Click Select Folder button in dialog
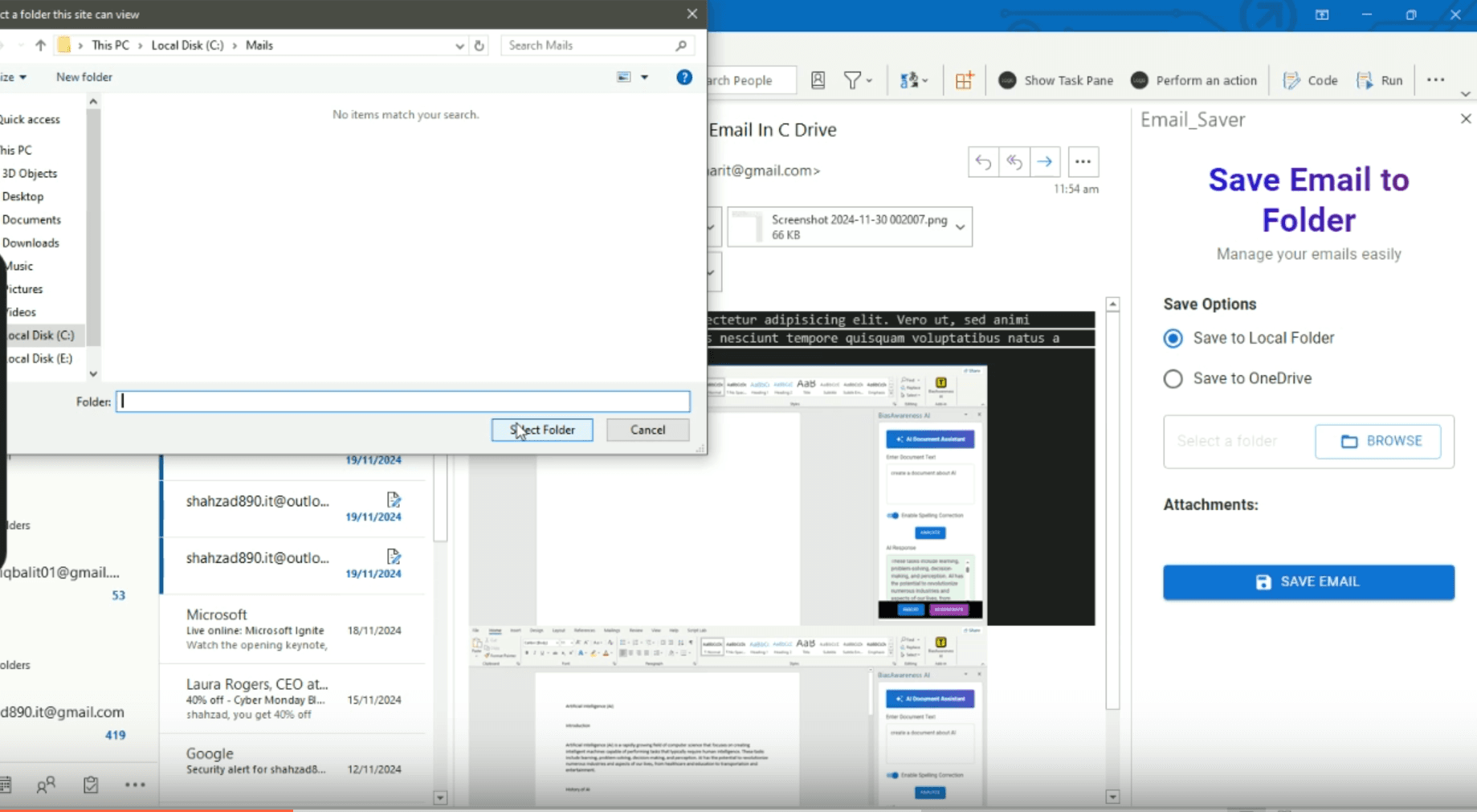Image resolution: width=1477 pixels, height=812 pixels. click(x=542, y=430)
